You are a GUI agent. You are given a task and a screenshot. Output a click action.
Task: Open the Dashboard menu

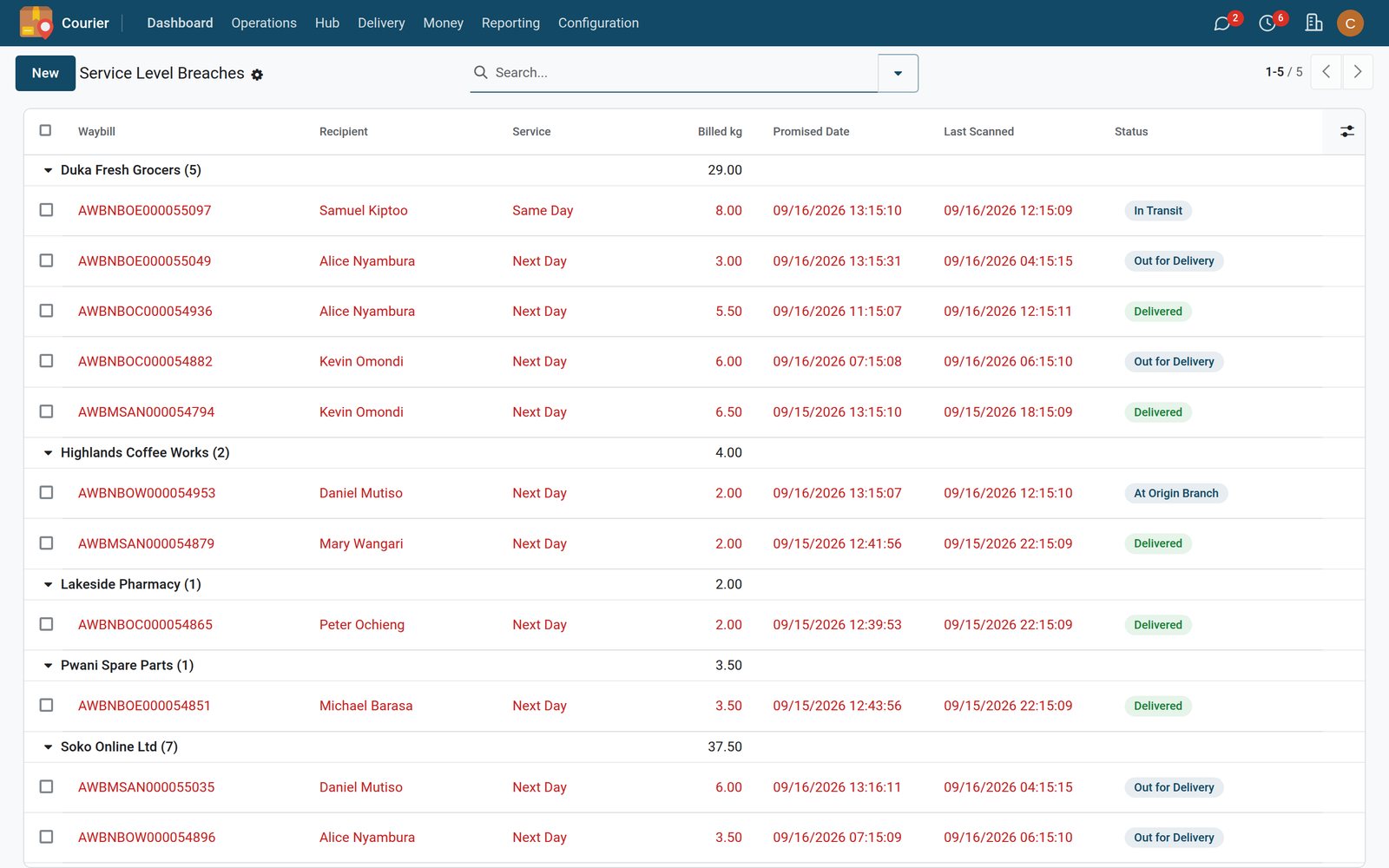(x=180, y=23)
